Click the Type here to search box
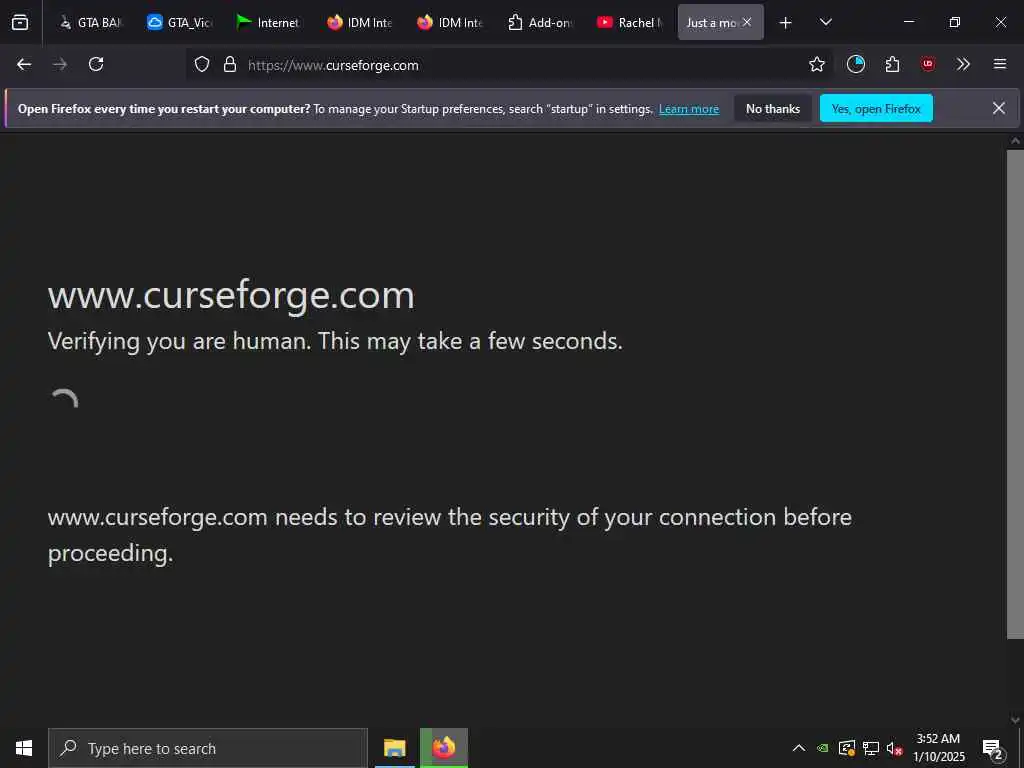Screen dimensions: 1024x768 click(x=208, y=748)
